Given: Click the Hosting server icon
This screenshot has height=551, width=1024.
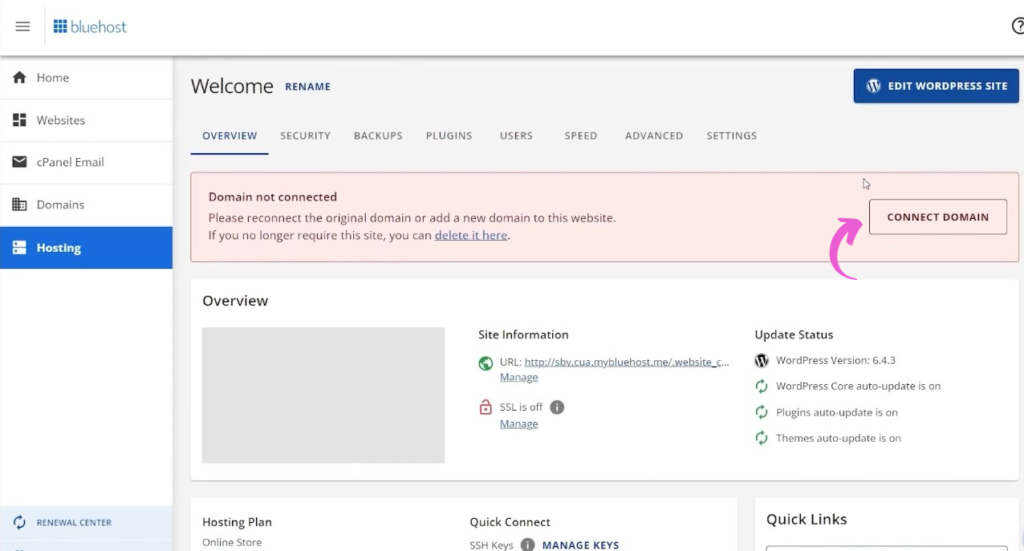Looking at the screenshot, I should pyautogui.click(x=20, y=247).
